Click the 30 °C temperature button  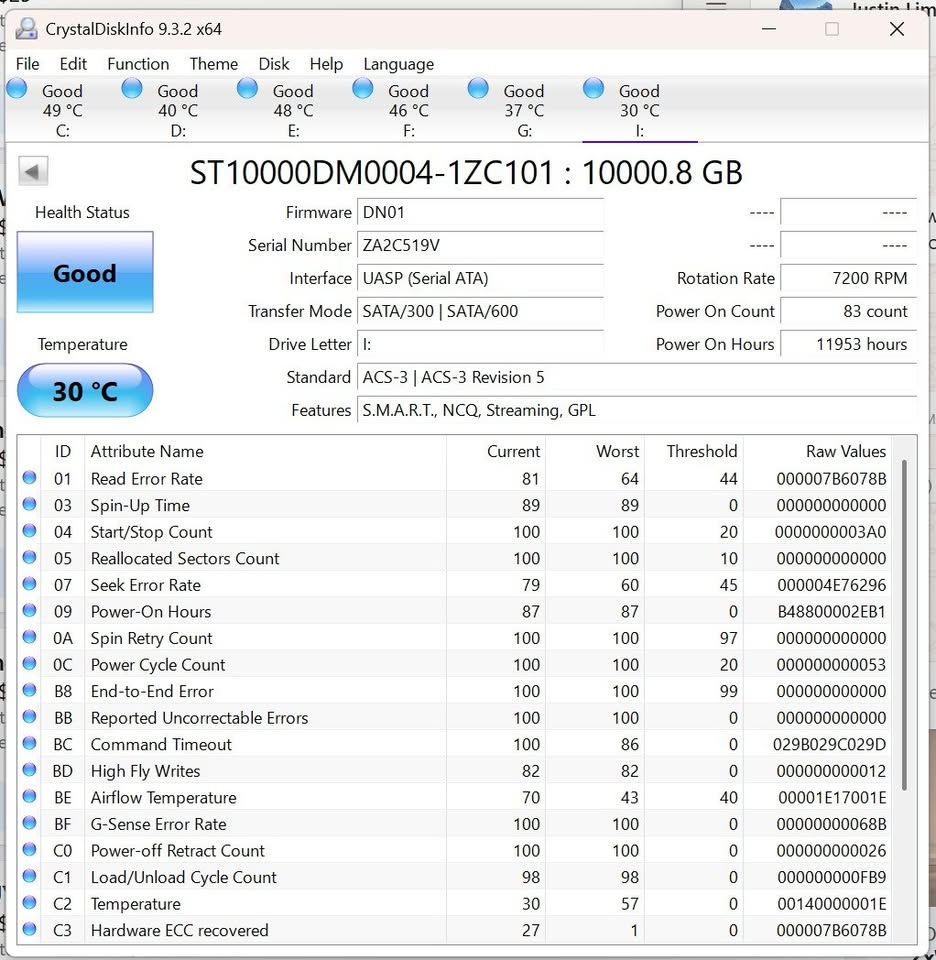point(85,391)
